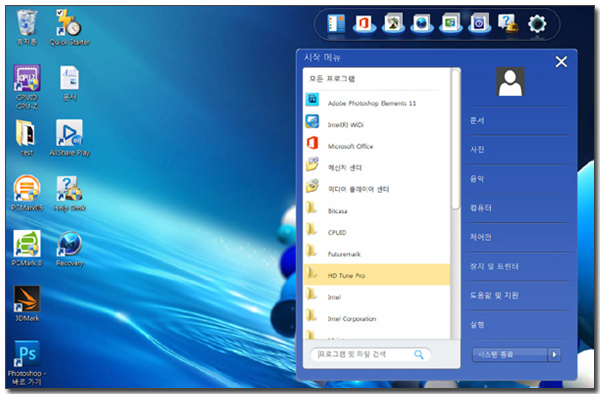600x394 pixels.
Task: Open the test folder on the desktop
Action: (x=27, y=138)
